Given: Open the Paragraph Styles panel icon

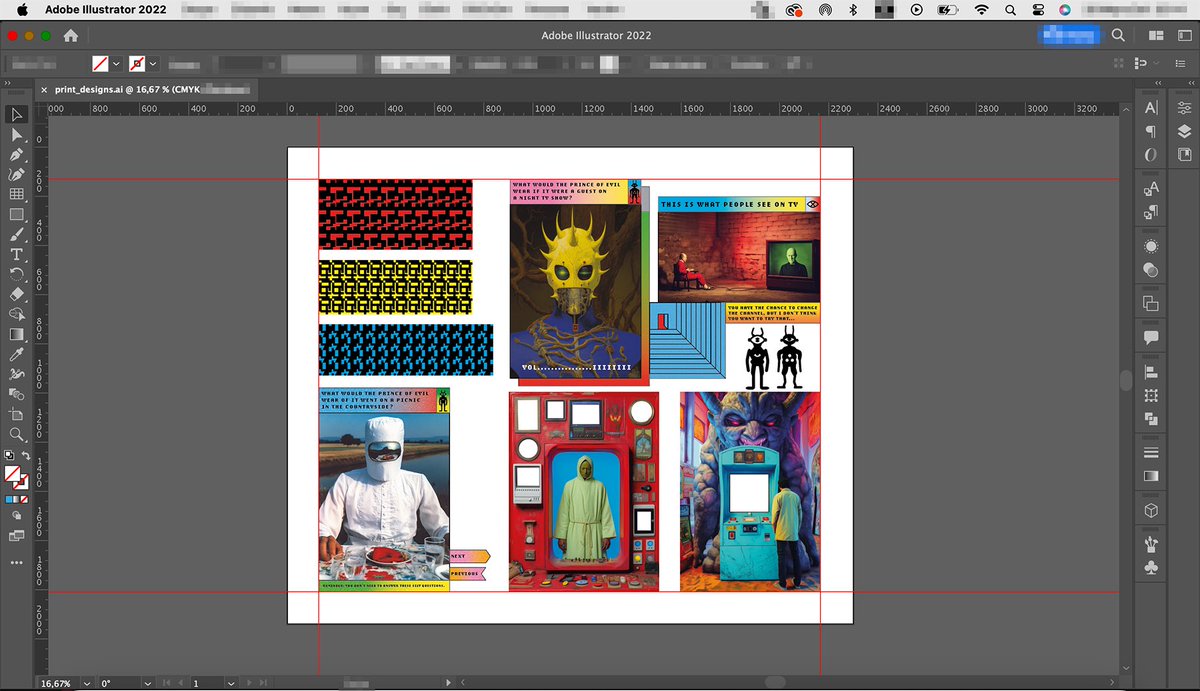Looking at the screenshot, I should click(x=1151, y=212).
